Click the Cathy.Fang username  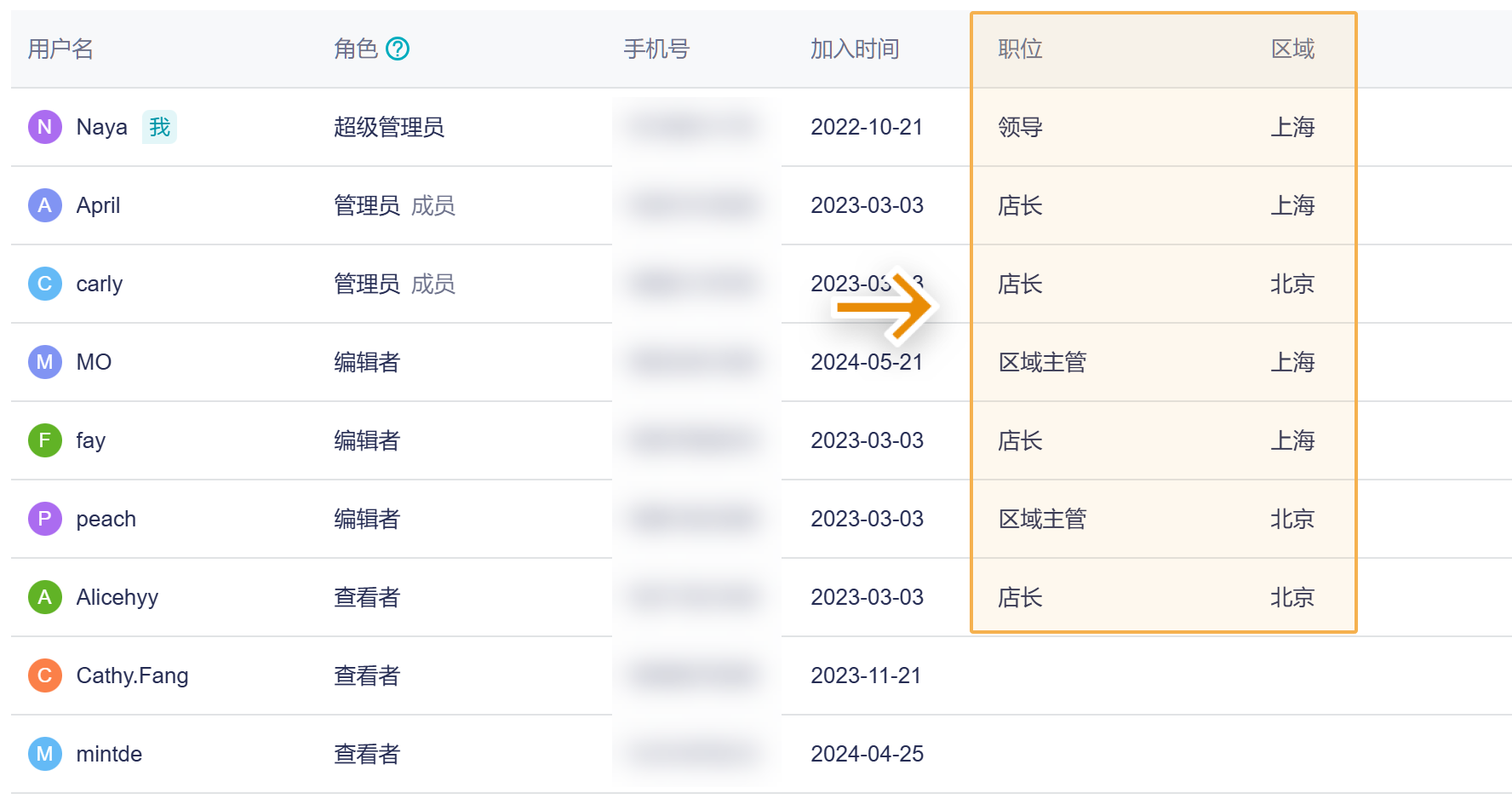pos(132,675)
